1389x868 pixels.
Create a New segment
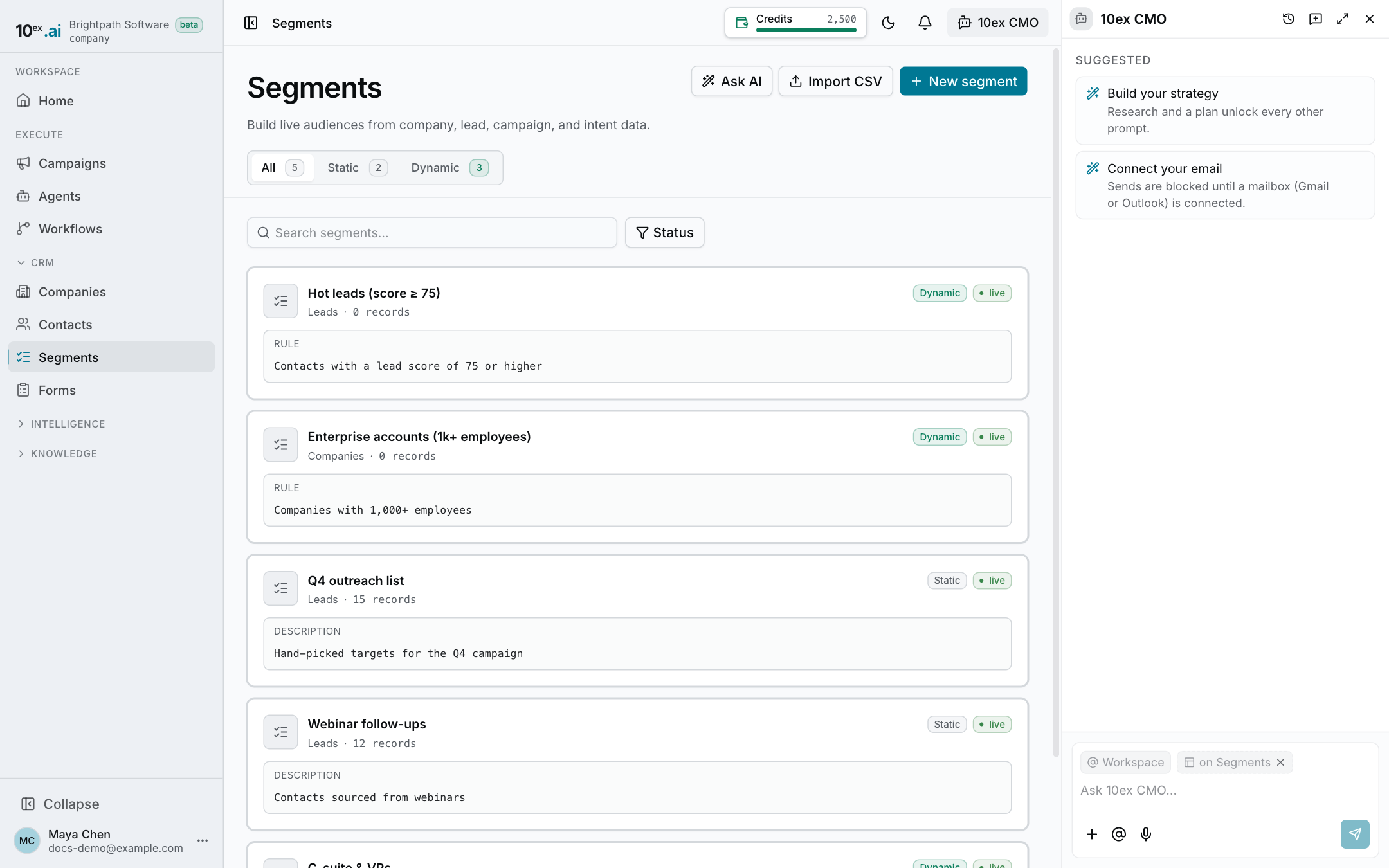963,81
